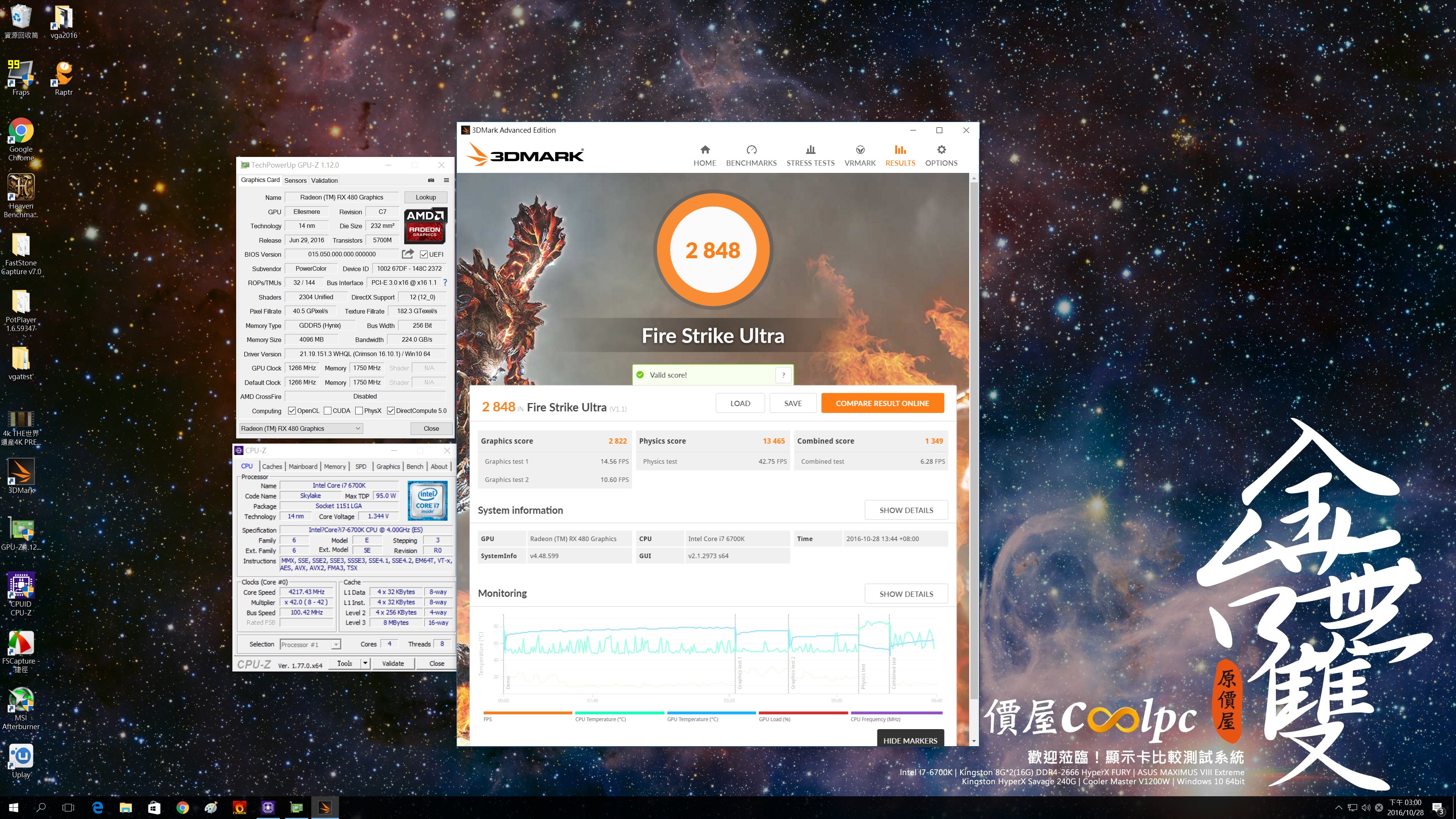Viewport: 1456px width, 819px height.
Task: Select the Raptr desktop shortcut
Action: coord(63,78)
